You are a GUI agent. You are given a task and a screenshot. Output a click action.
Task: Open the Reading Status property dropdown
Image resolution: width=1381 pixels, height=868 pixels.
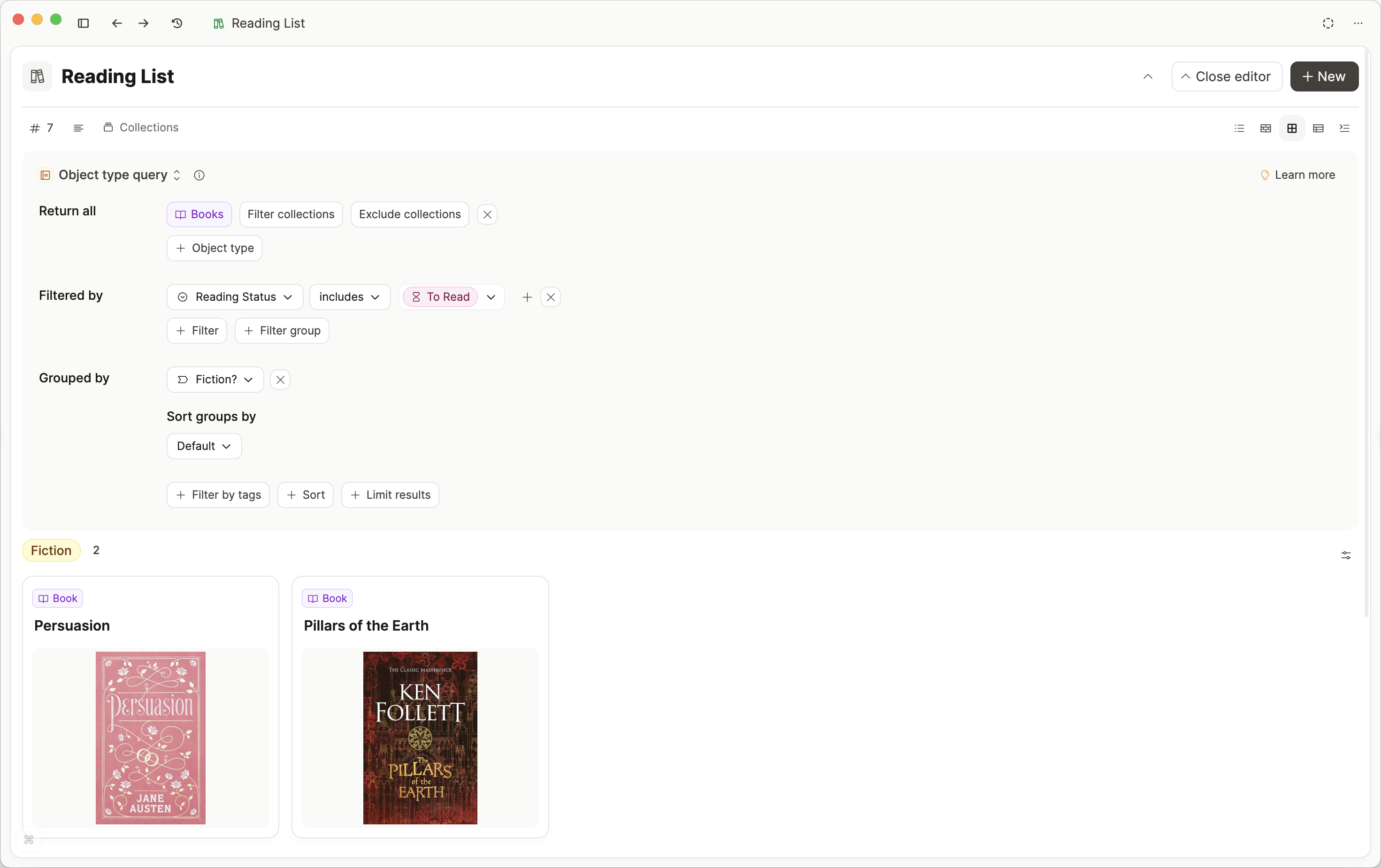click(x=235, y=297)
